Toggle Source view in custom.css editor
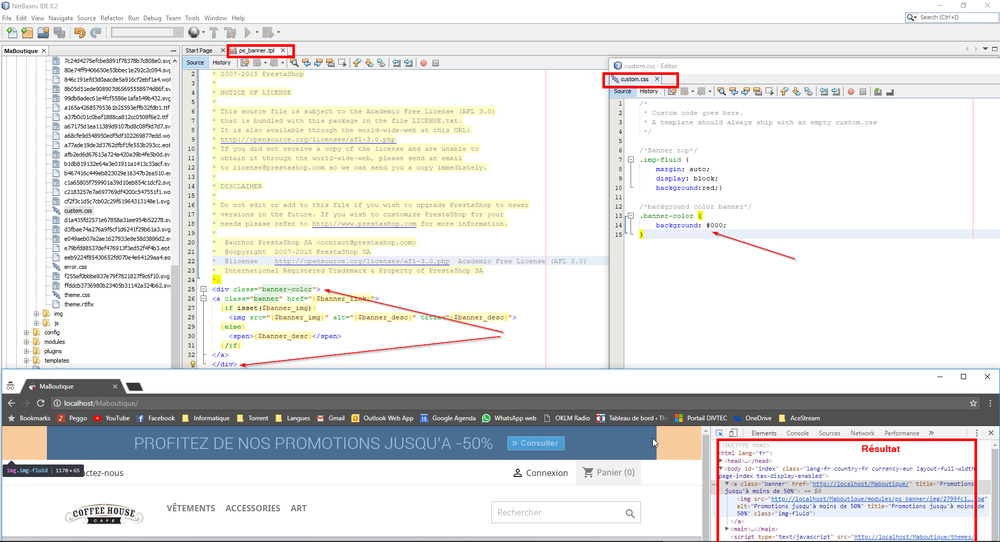 pyautogui.click(x=622, y=91)
